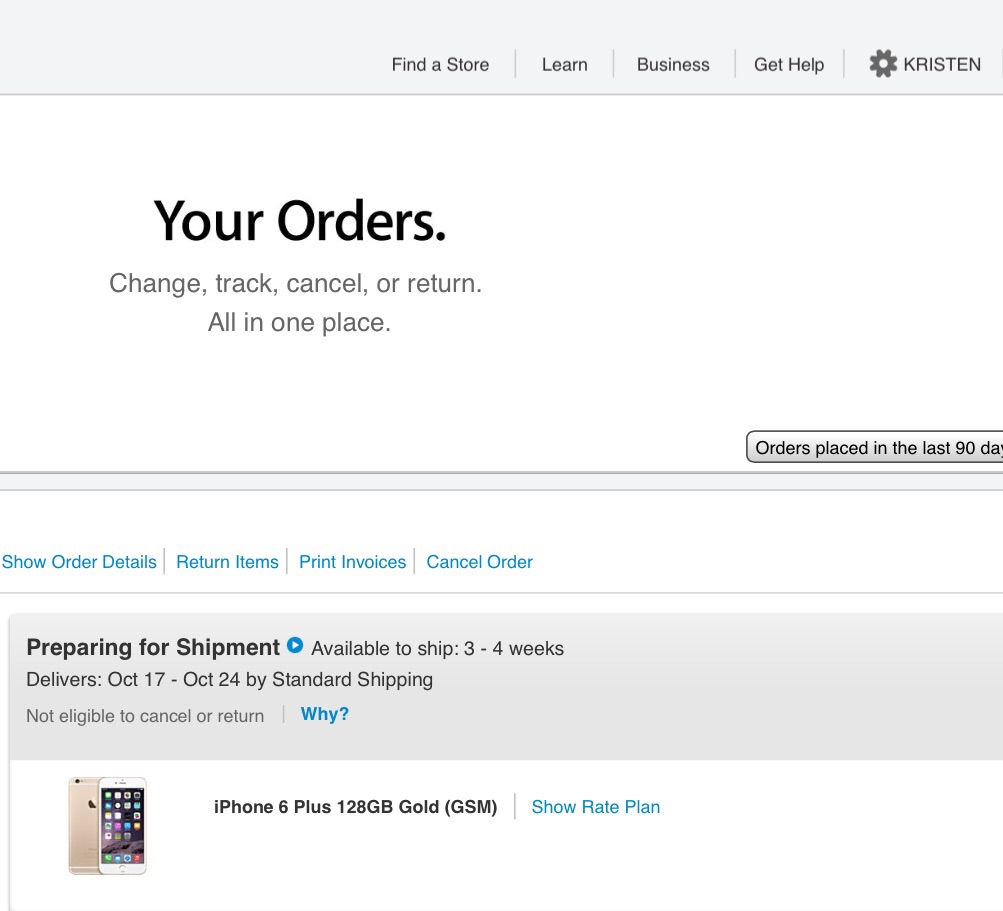The height and width of the screenshot is (911, 1003).
Task: Click the iPhone 6 Plus 128GB Gold product name
Action: (356, 807)
